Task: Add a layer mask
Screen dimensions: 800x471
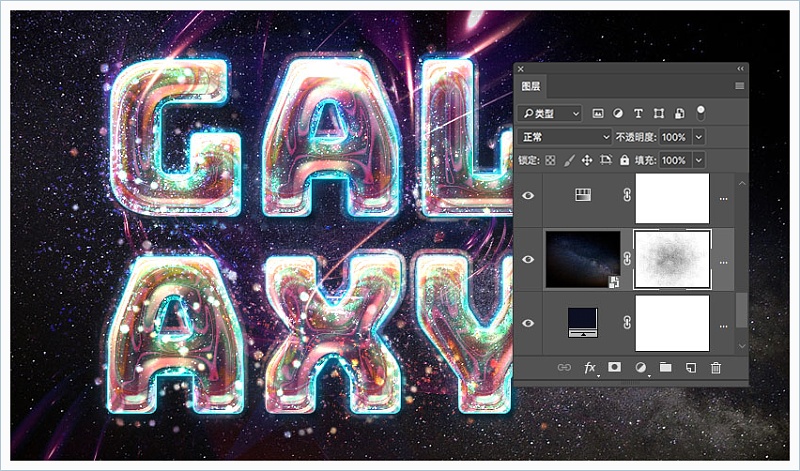Action: (x=615, y=368)
